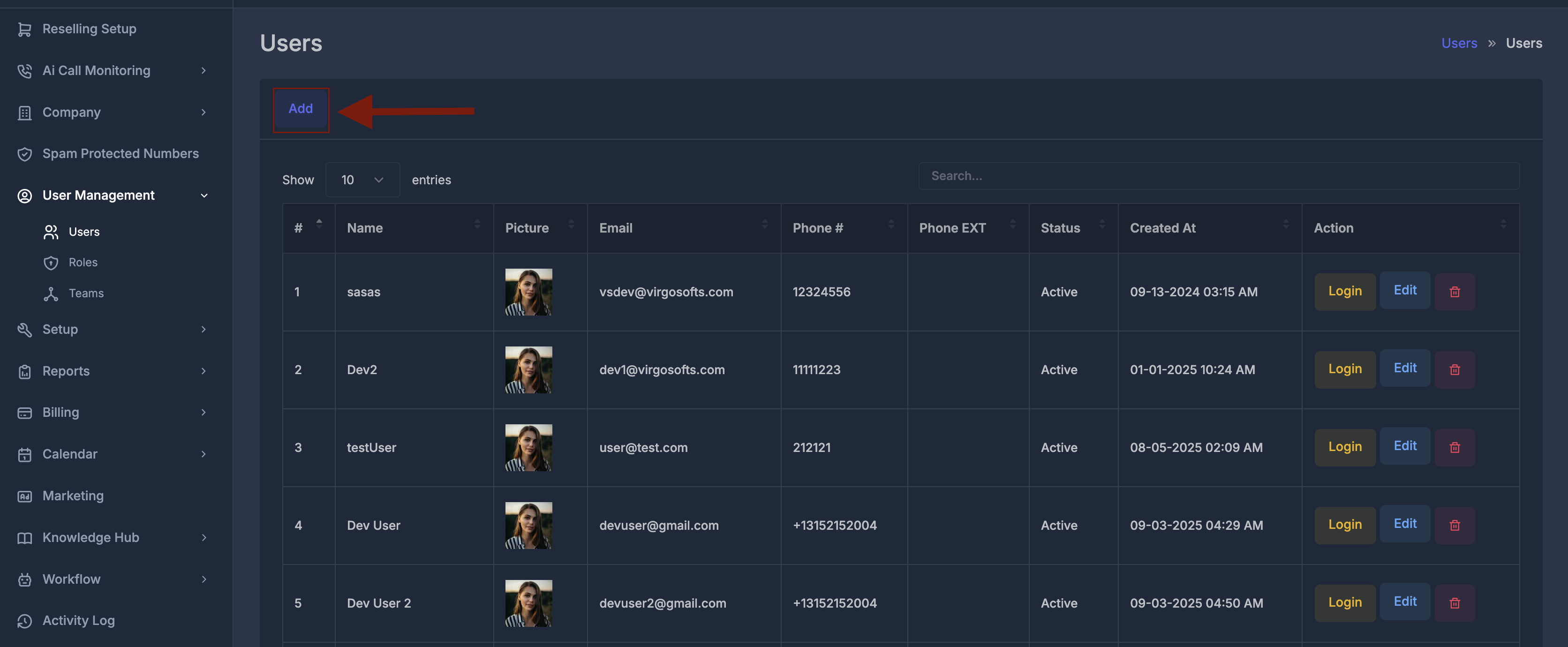Click the Roles shield icon
The image size is (1568, 647).
point(51,263)
